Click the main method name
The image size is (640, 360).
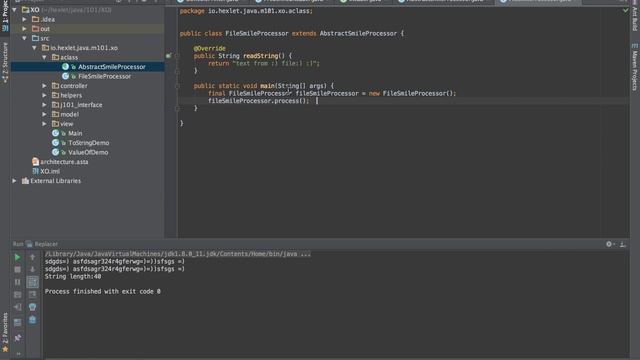267,86
